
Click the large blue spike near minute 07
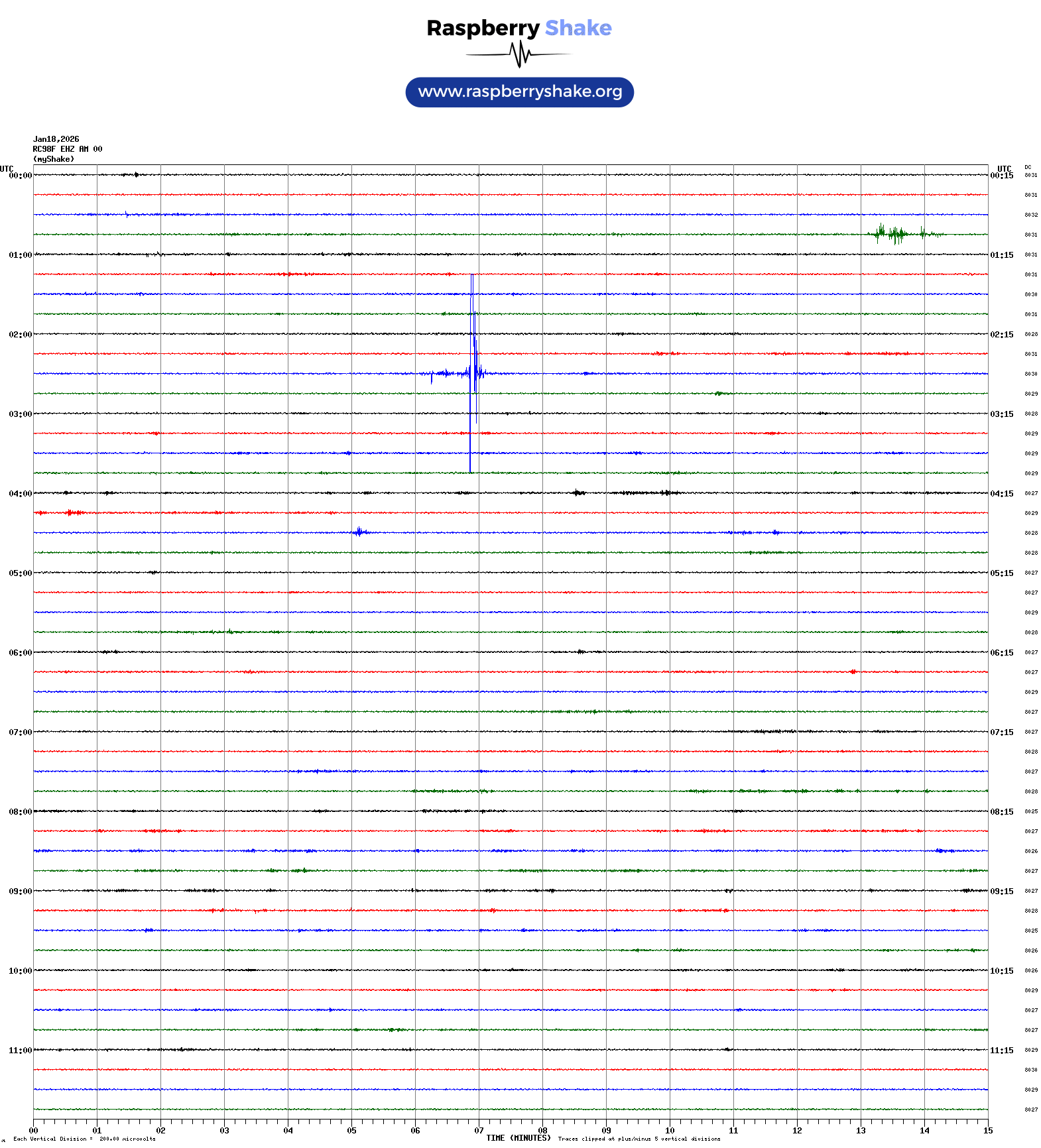pos(472,371)
